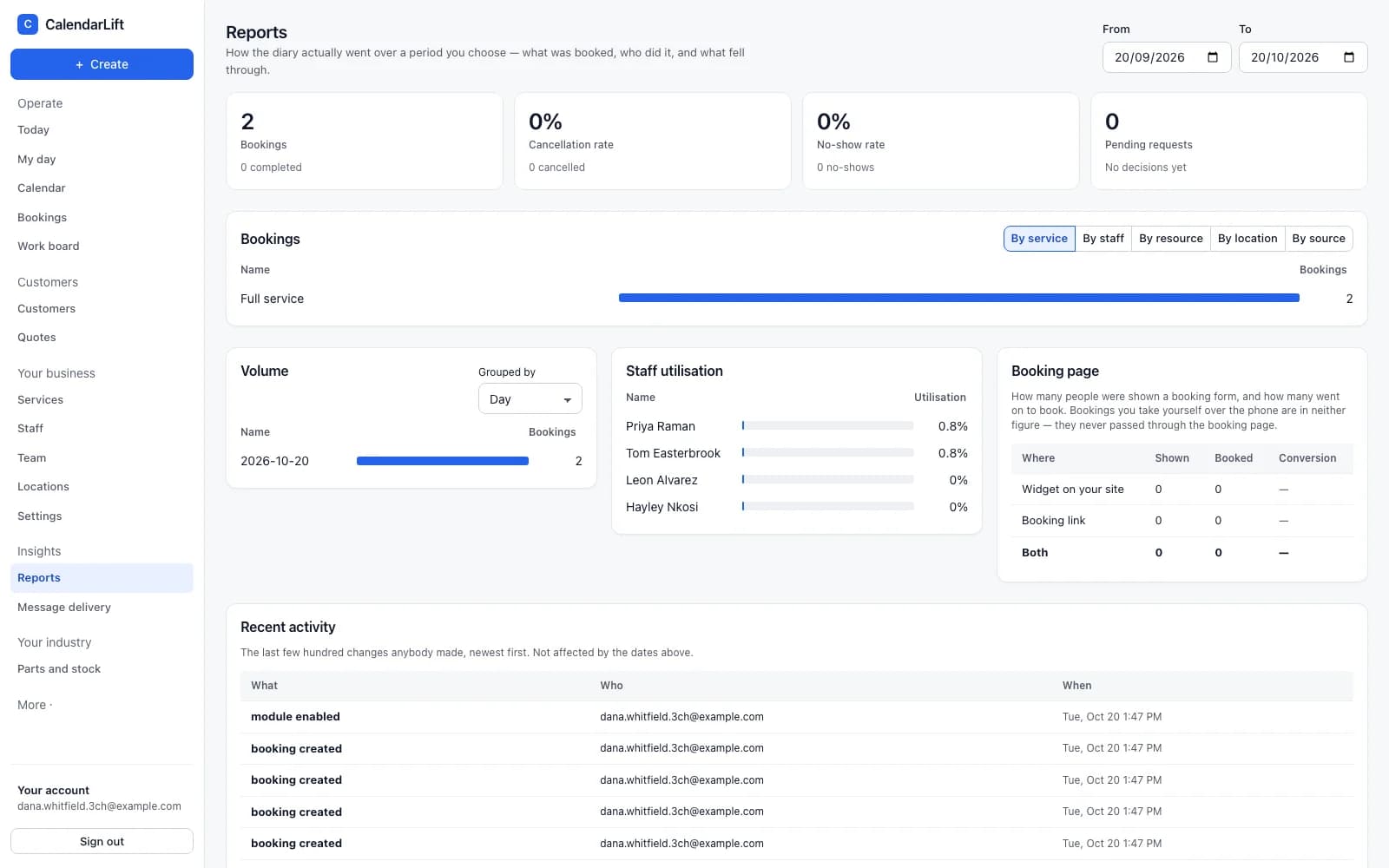
Task: Open the Calendar page
Action: [x=102, y=188]
